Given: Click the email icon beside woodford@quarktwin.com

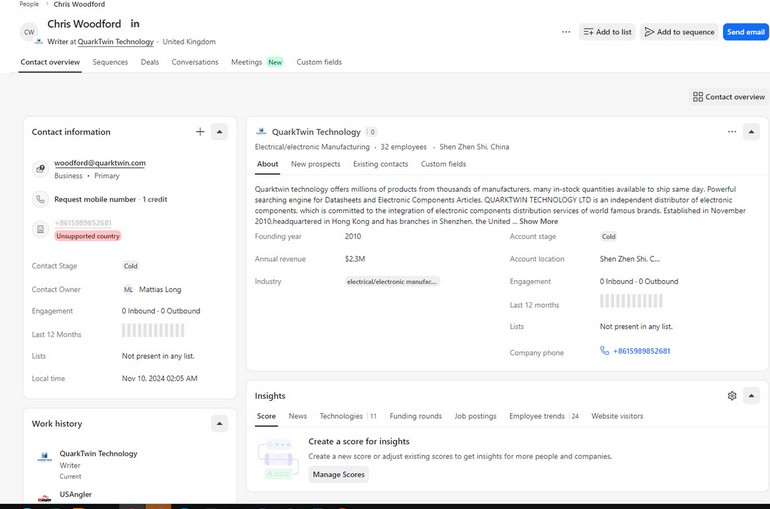Looking at the screenshot, I should 40,168.
